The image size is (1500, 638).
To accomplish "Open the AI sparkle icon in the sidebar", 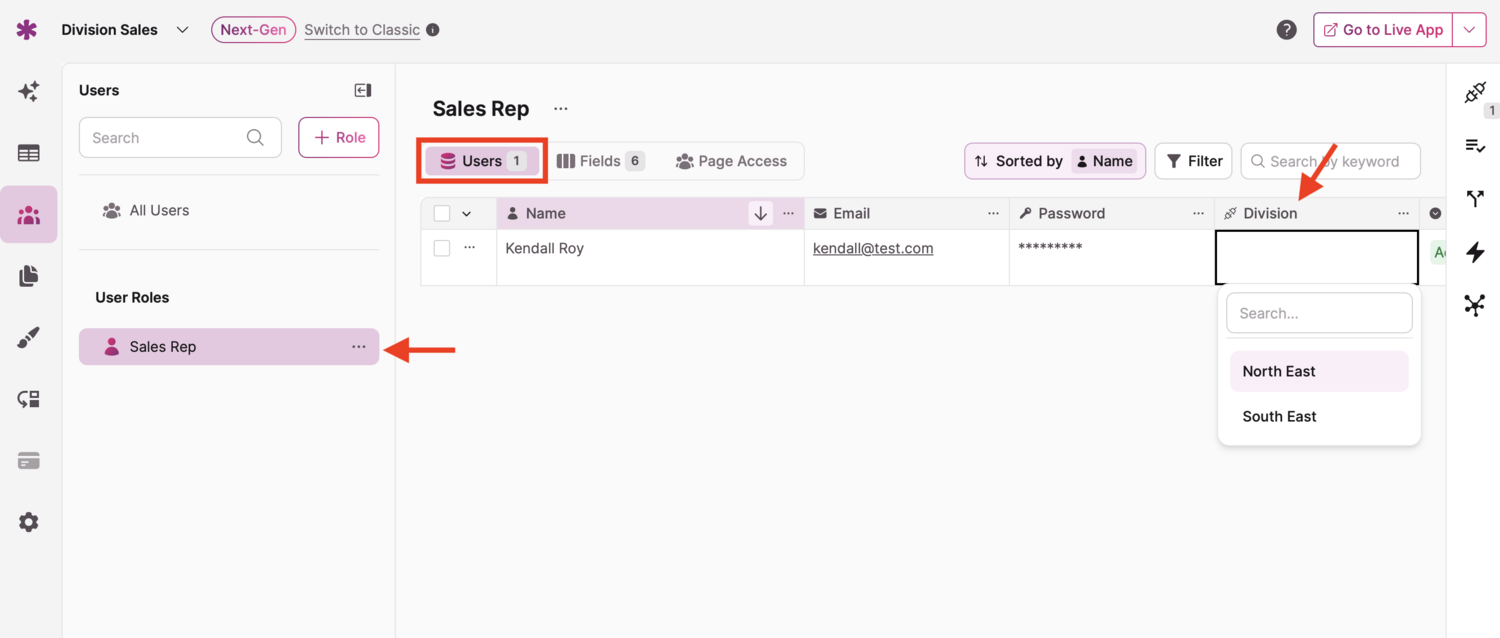I will 29,91.
